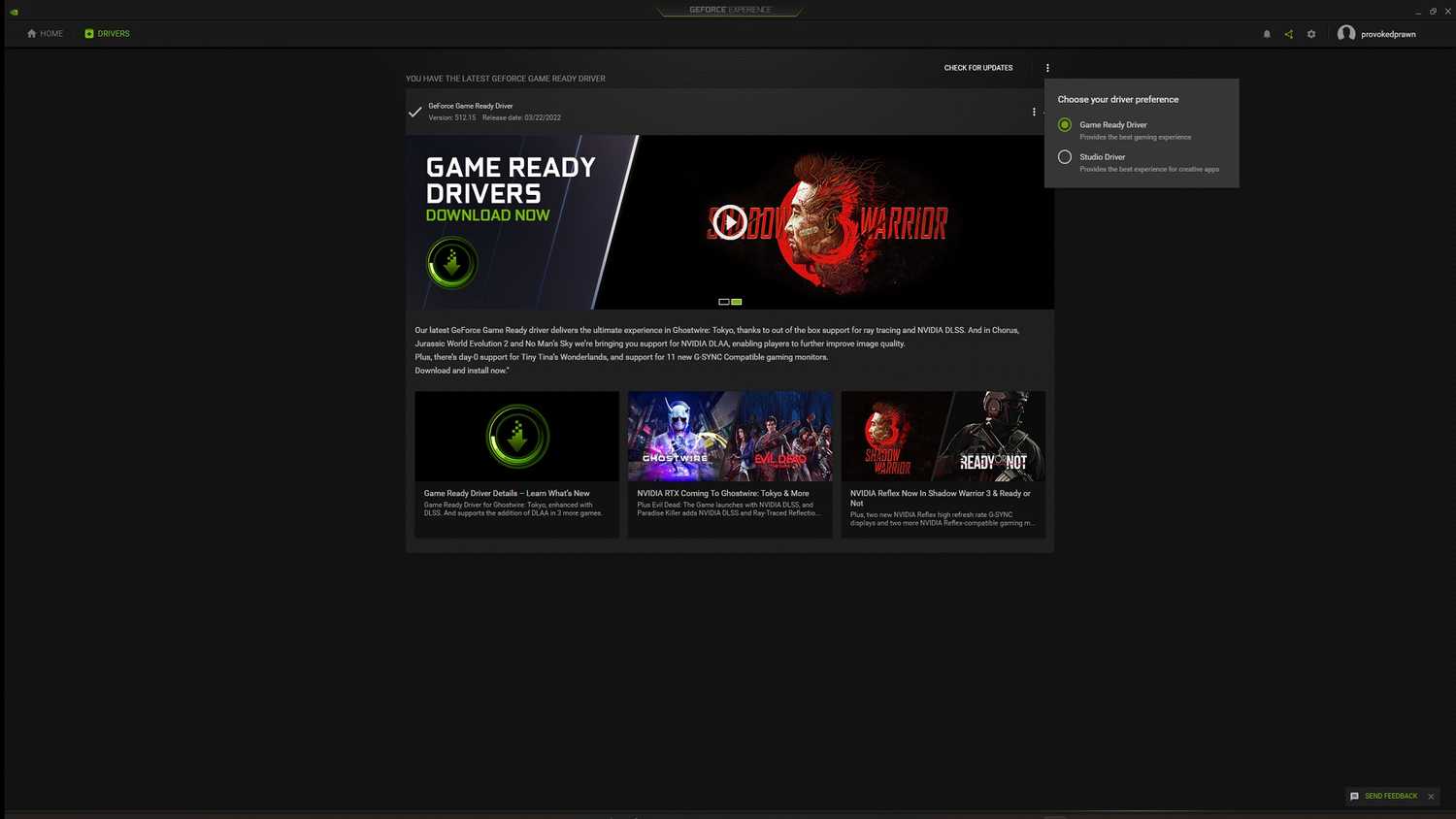Open the notifications bell icon

coord(1267,34)
